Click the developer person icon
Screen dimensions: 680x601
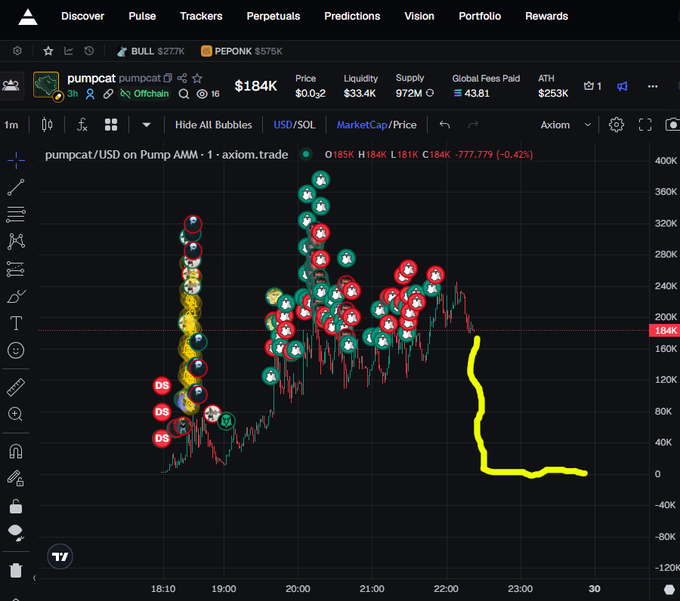pos(90,94)
